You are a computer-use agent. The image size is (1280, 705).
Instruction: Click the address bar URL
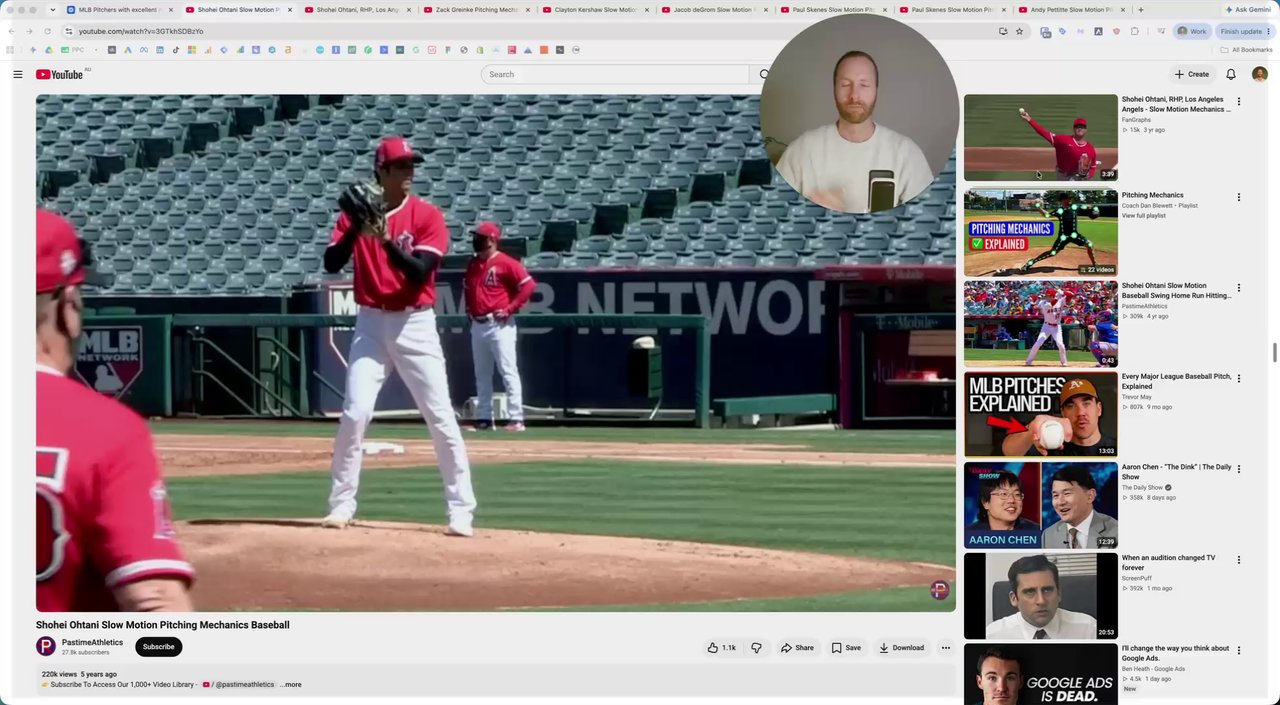pyautogui.click(x=141, y=31)
